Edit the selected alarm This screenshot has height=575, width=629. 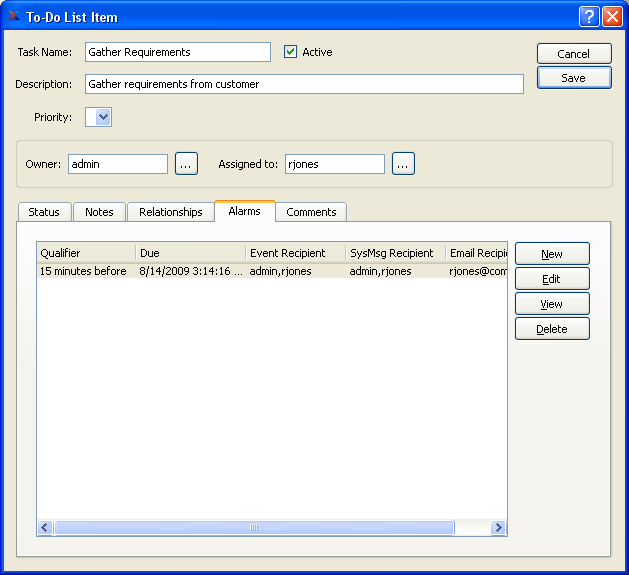552,279
